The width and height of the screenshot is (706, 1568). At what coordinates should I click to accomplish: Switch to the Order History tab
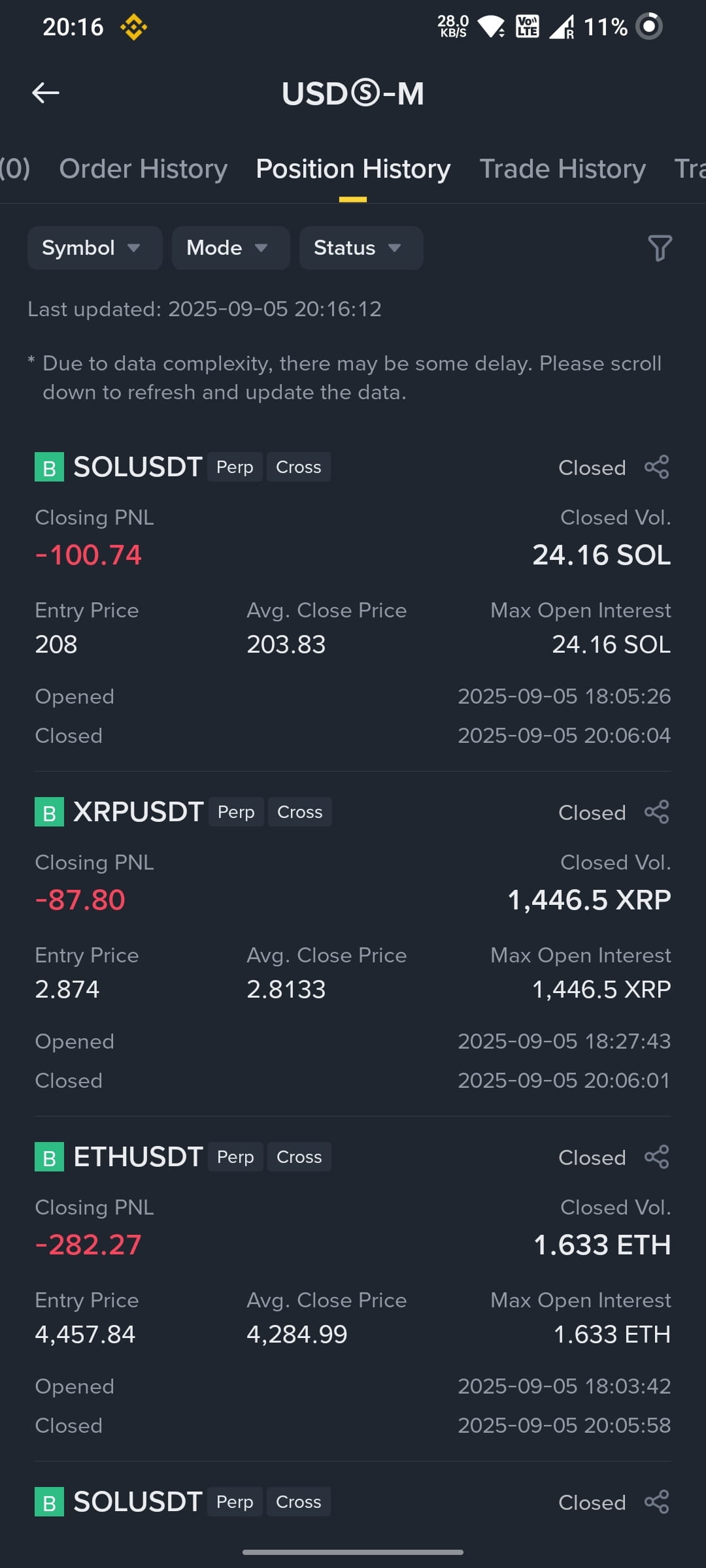pyautogui.click(x=143, y=169)
